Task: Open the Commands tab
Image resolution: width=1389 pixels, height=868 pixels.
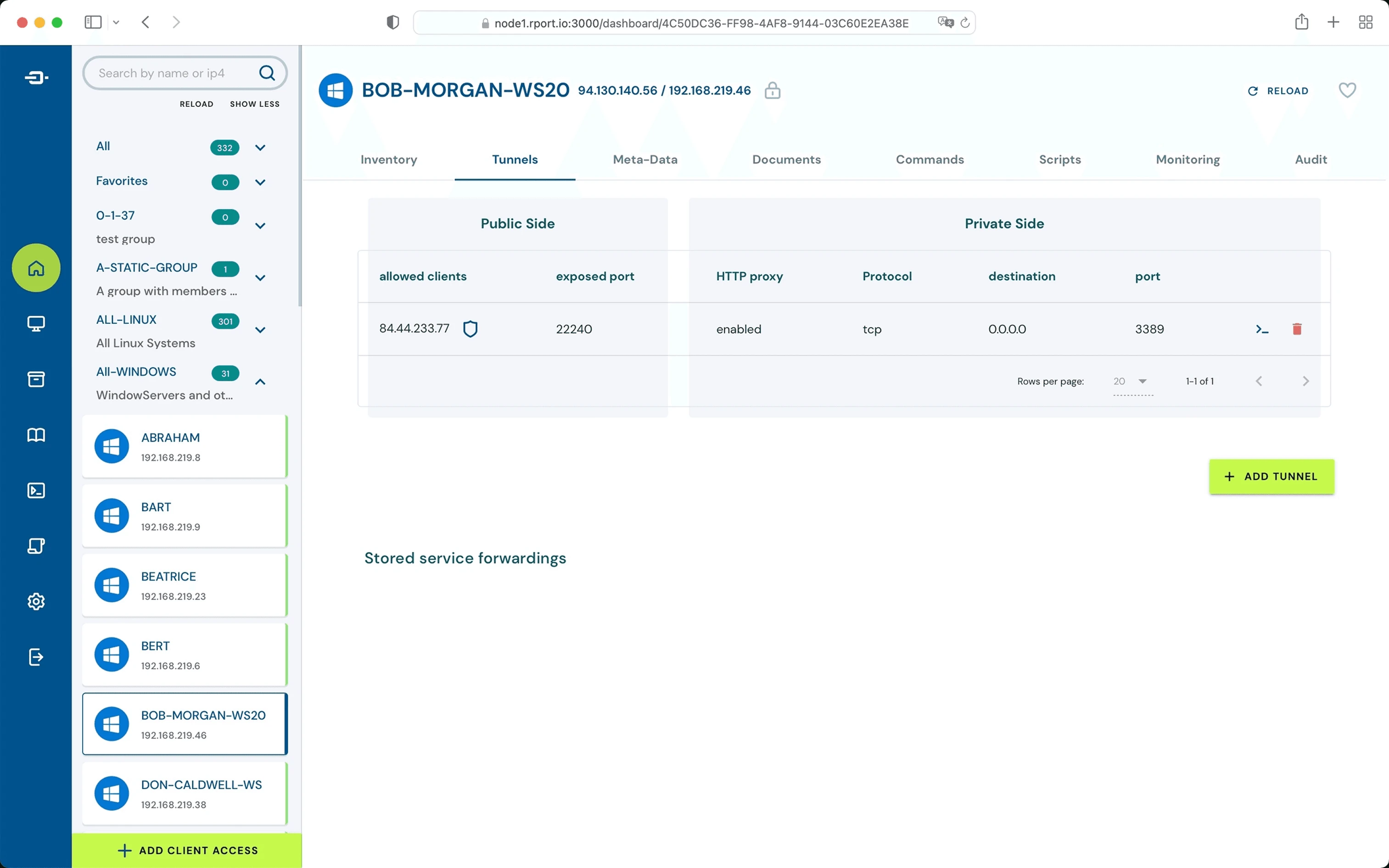Action: 930,160
